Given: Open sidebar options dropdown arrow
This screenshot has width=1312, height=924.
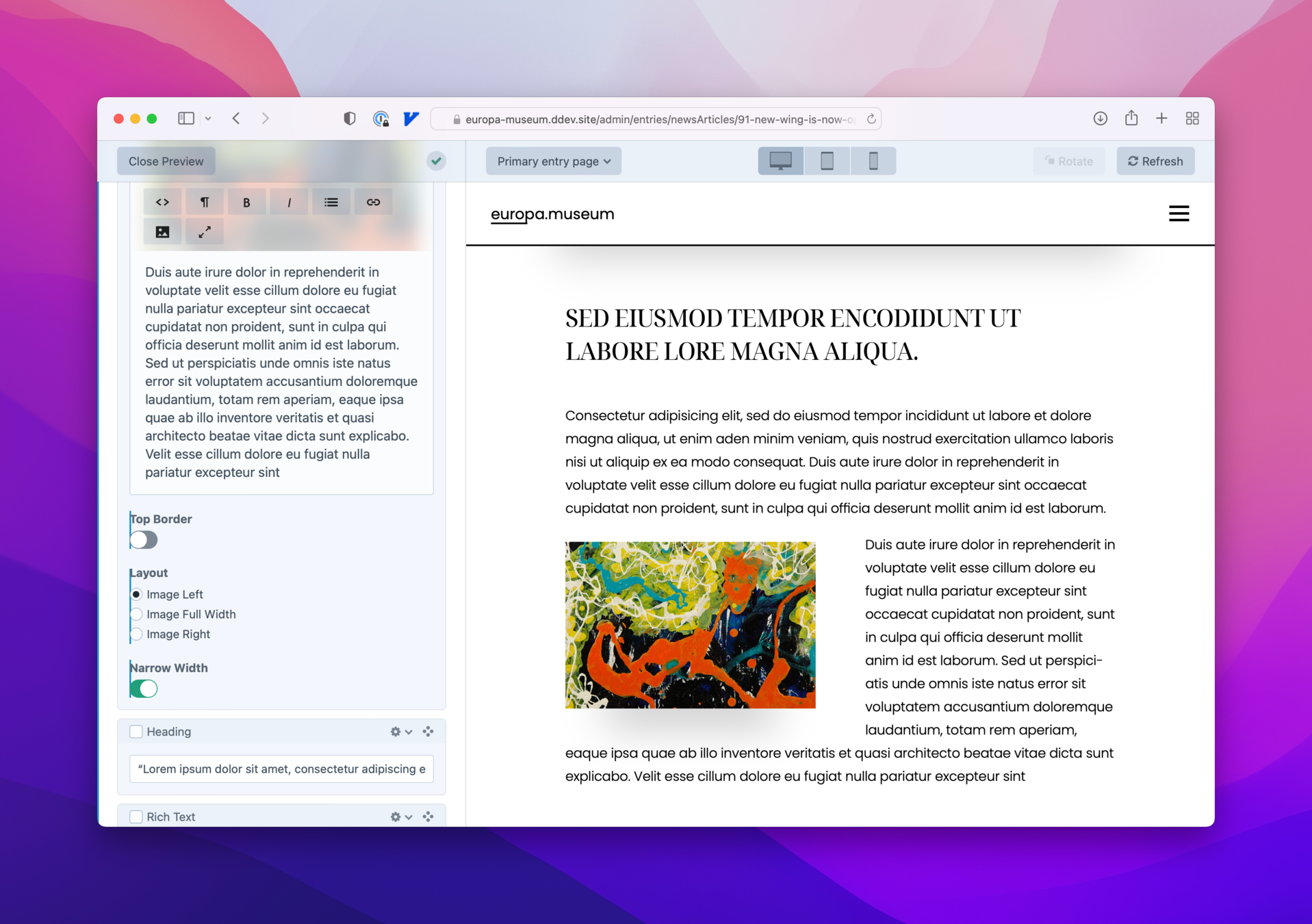Looking at the screenshot, I should tap(208, 118).
